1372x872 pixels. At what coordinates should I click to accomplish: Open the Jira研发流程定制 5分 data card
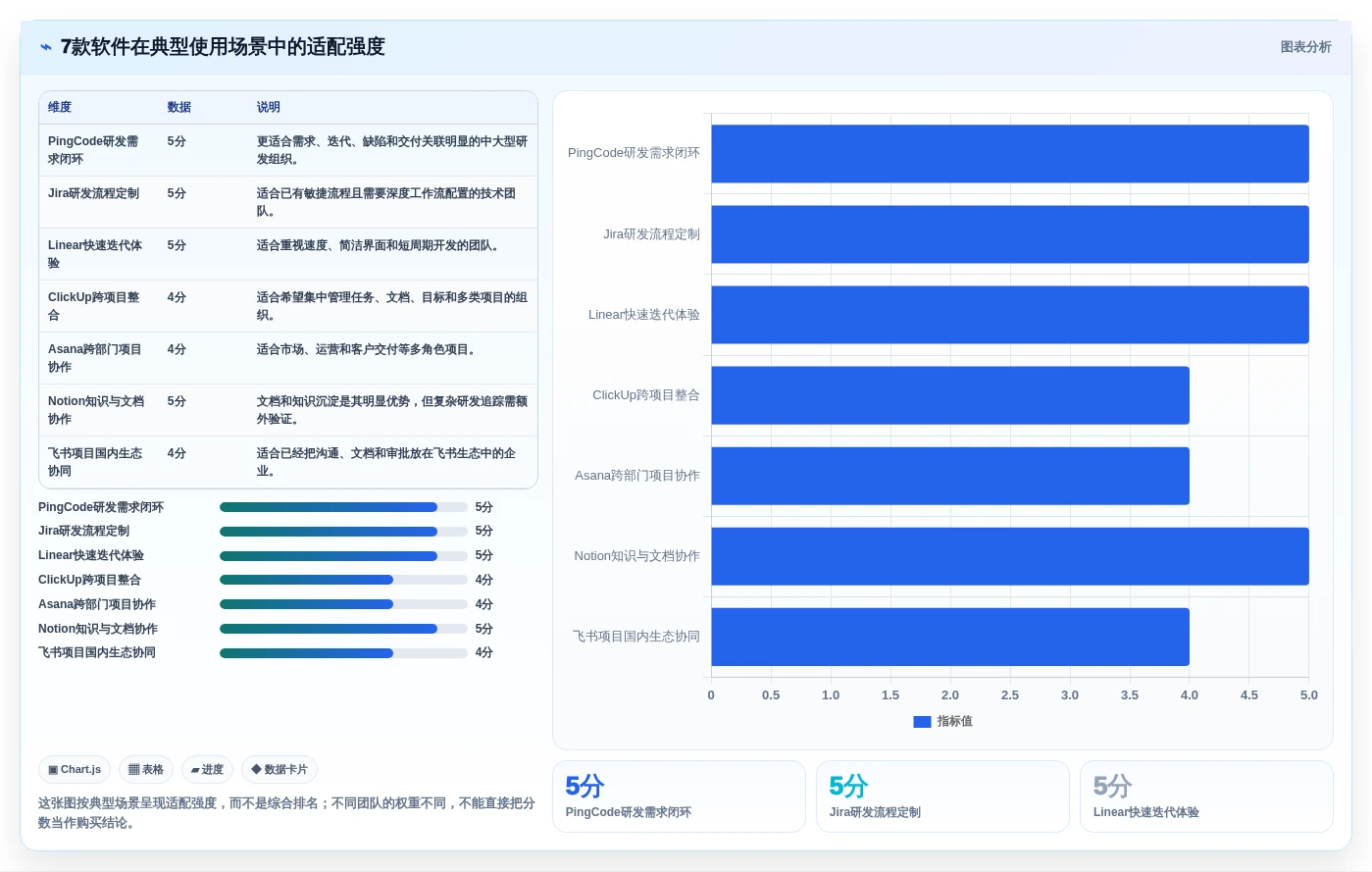point(942,796)
